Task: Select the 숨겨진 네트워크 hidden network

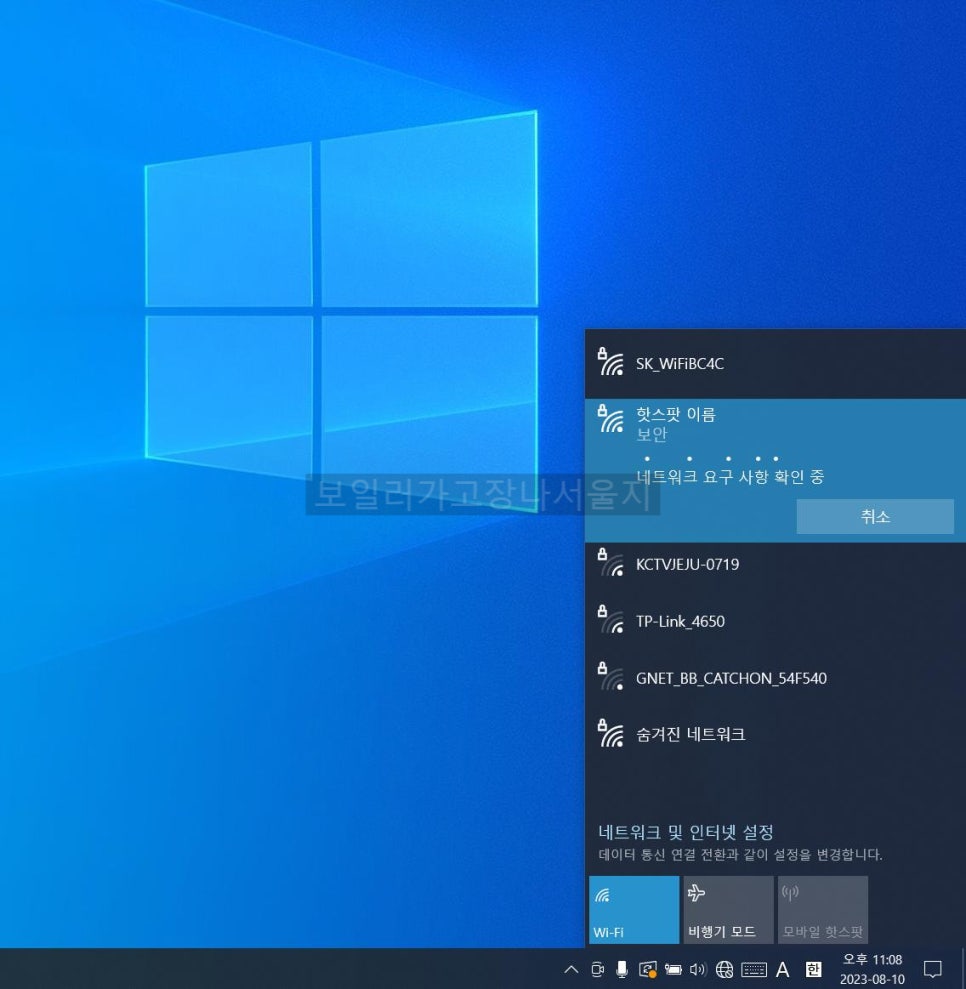Action: (776, 734)
